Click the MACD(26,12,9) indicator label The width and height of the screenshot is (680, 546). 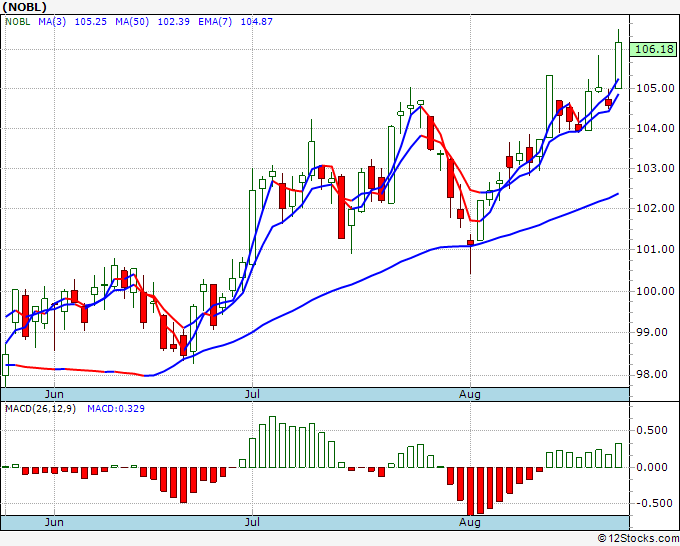40,409
